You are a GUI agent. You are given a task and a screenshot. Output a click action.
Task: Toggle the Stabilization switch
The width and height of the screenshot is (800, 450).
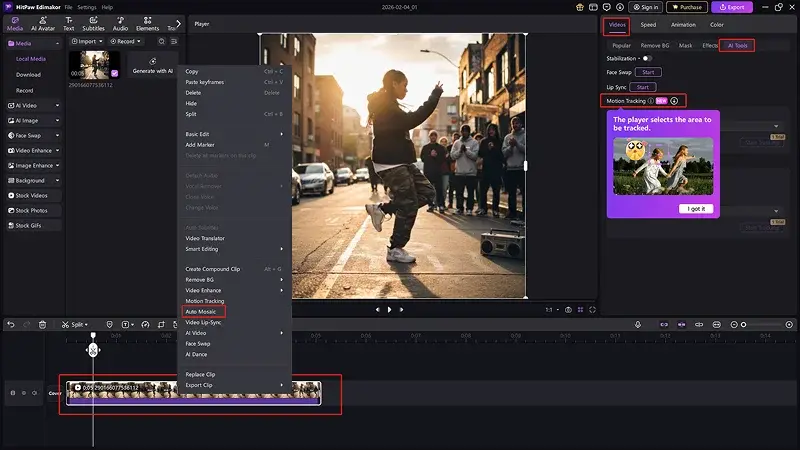pyautogui.click(x=646, y=58)
